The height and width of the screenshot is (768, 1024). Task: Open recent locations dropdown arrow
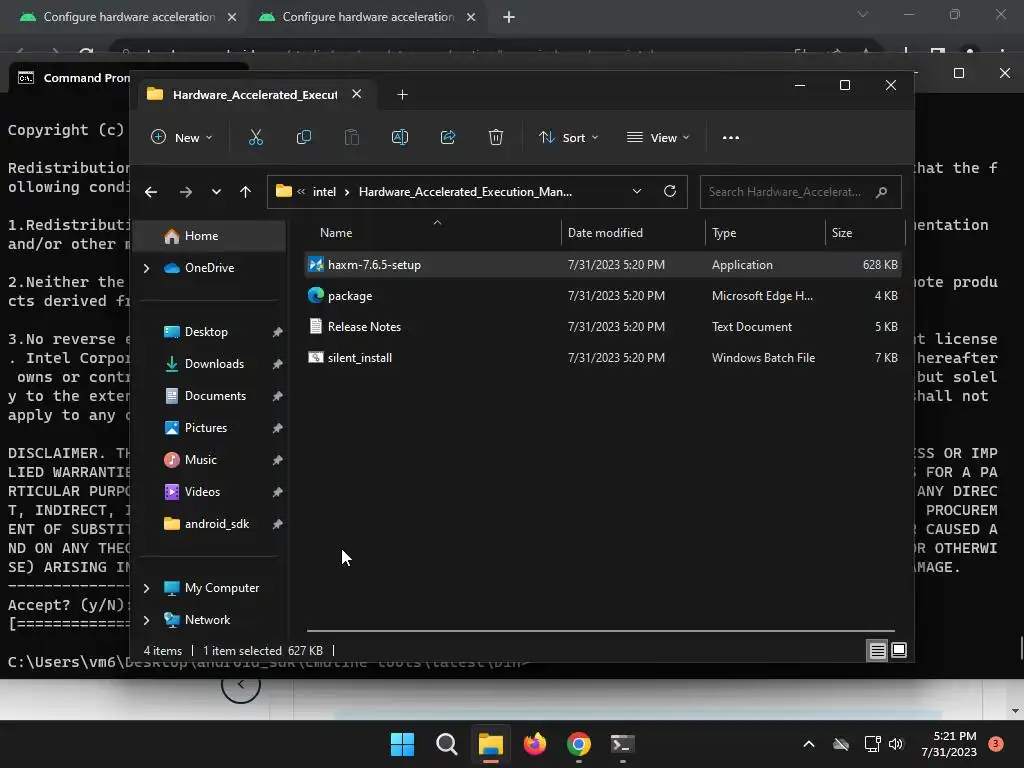pos(216,192)
